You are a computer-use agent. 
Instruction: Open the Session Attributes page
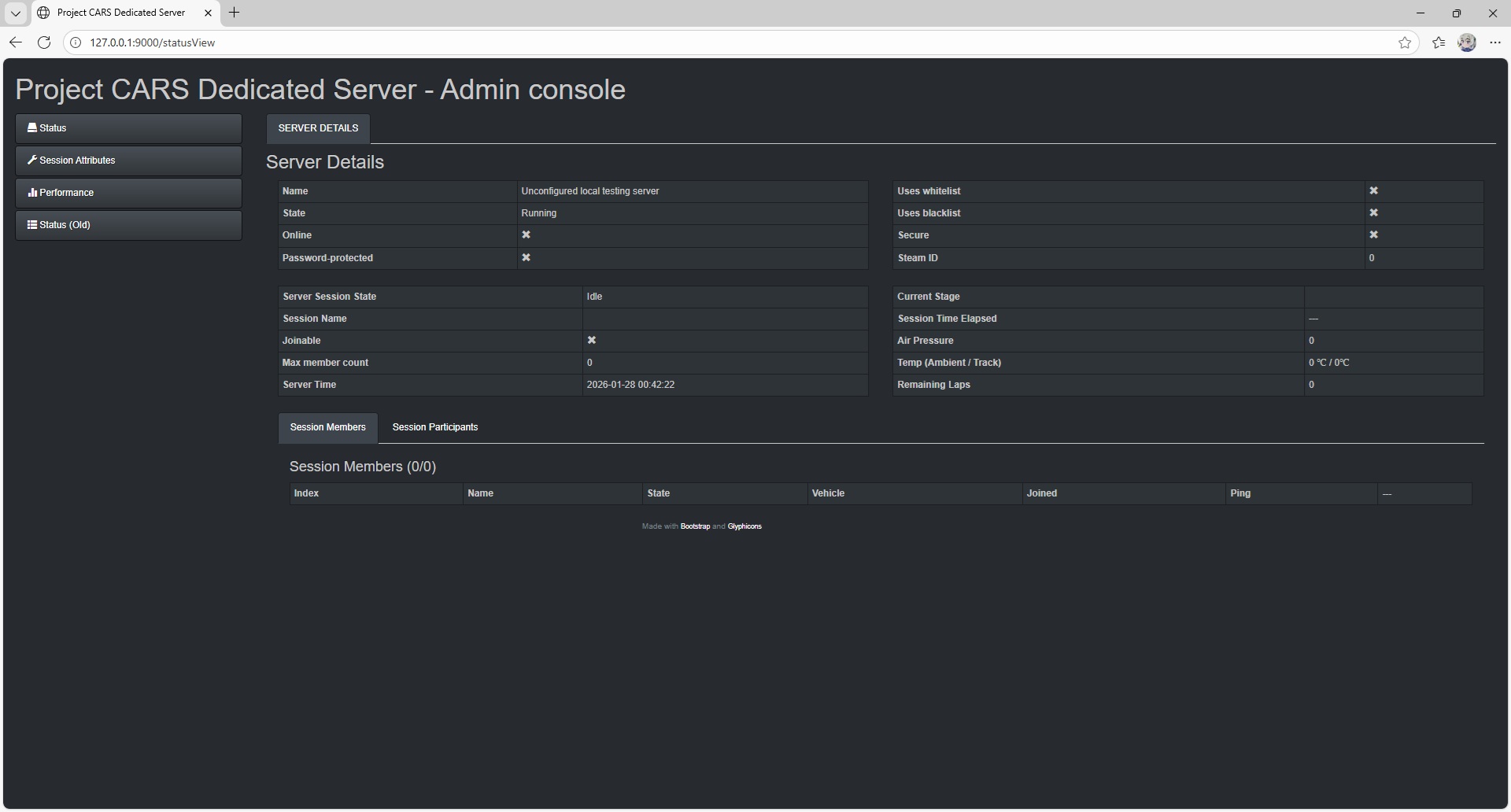point(128,161)
